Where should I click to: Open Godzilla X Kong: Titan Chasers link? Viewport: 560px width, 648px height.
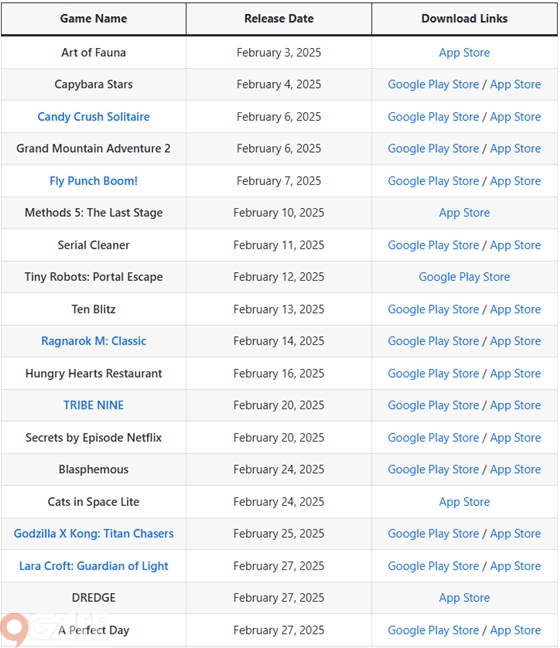[x=93, y=534]
